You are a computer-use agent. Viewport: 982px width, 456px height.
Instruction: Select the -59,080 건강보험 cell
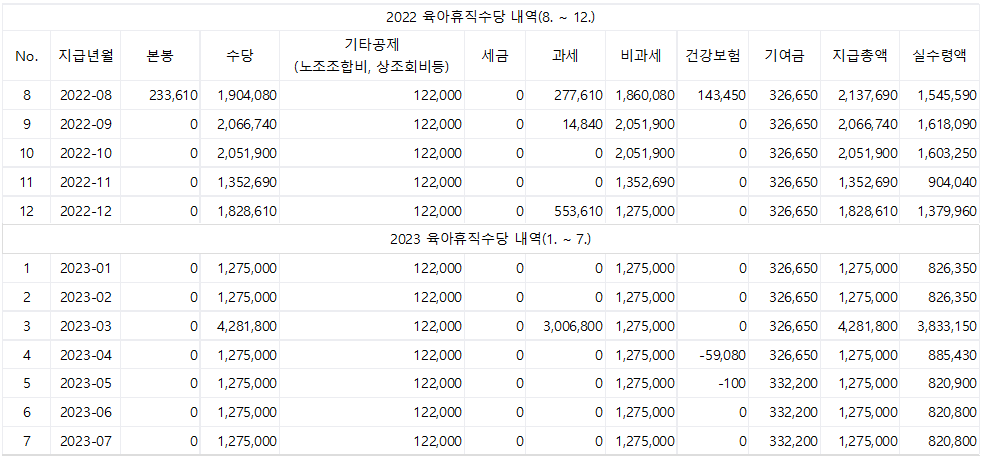[x=713, y=355]
